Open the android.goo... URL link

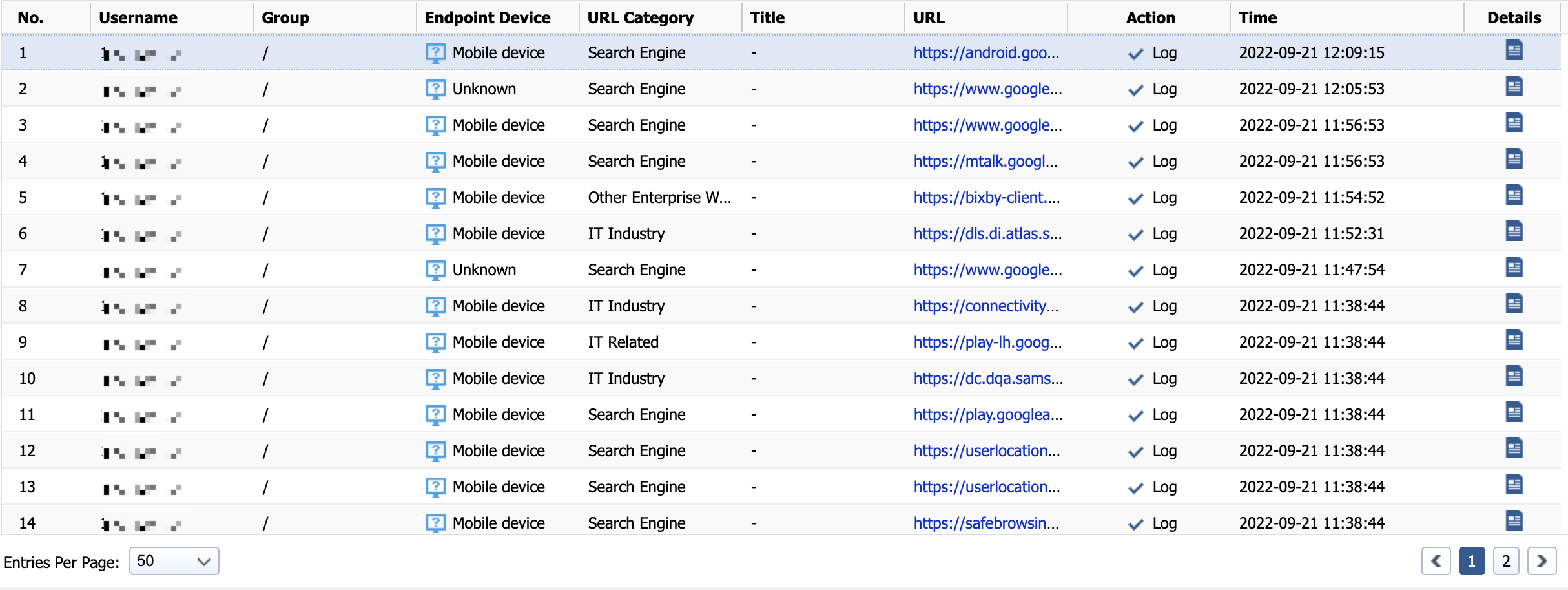[x=985, y=53]
